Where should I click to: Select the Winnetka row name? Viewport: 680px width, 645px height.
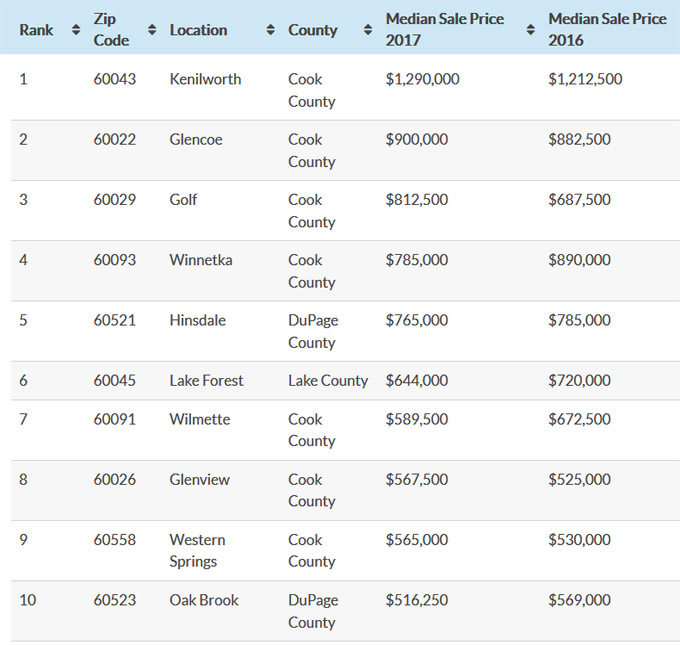tap(201, 260)
